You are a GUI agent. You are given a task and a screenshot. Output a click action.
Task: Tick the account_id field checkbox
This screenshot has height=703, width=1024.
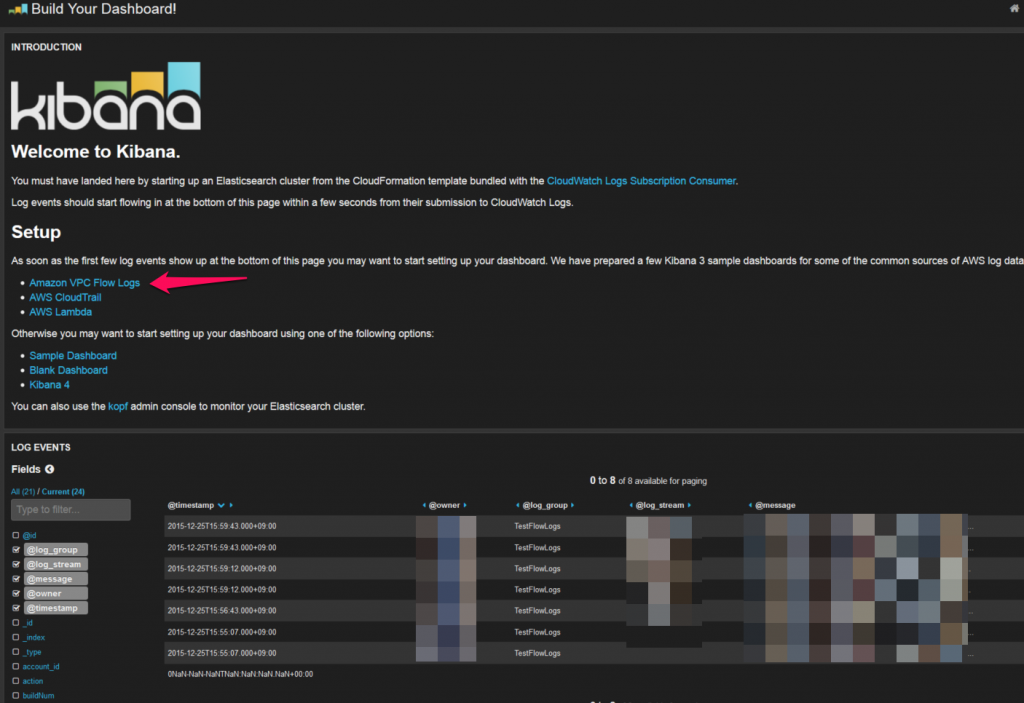click(16, 666)
